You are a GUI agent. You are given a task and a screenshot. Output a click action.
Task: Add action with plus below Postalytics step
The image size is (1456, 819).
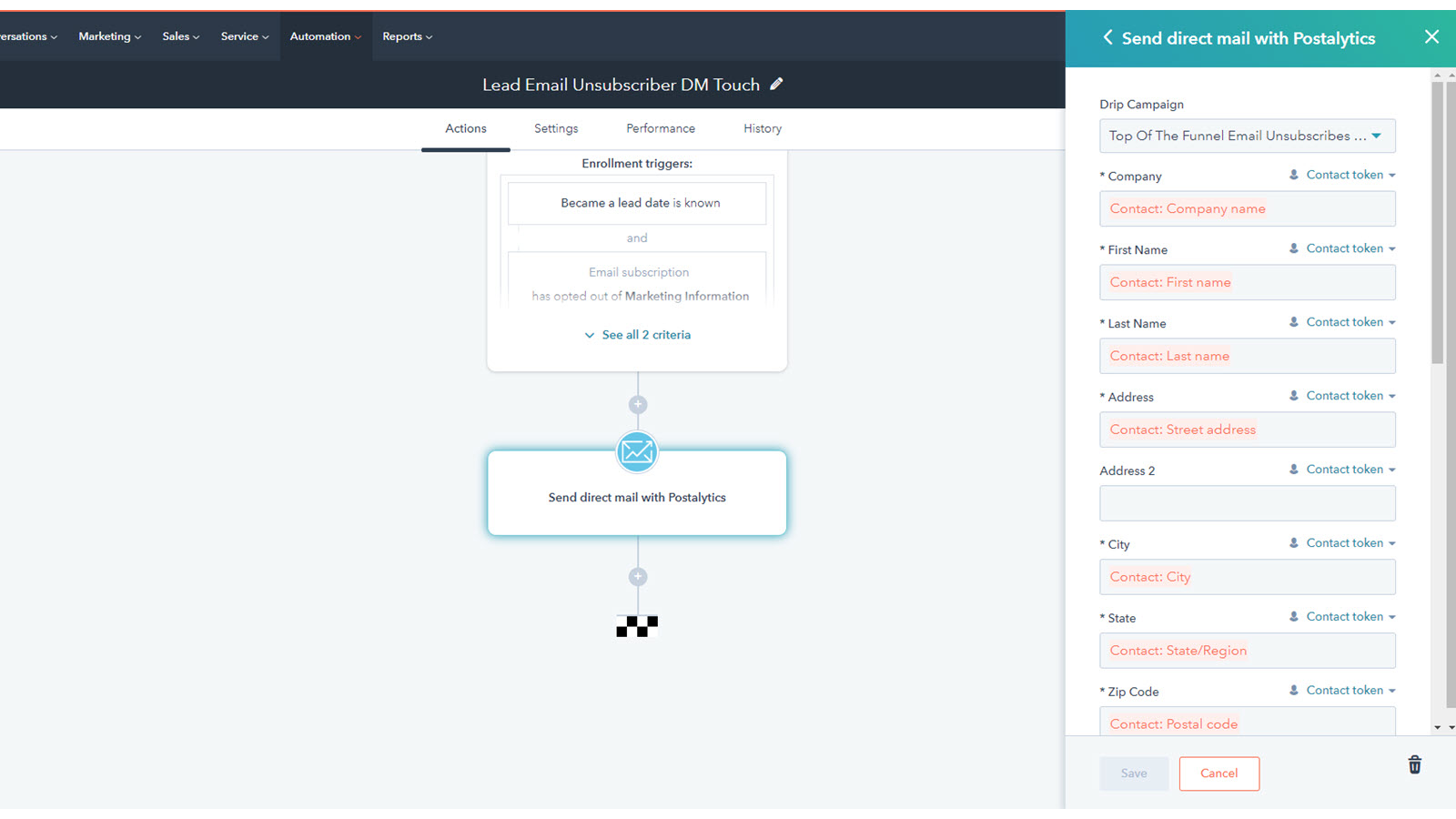638,576
